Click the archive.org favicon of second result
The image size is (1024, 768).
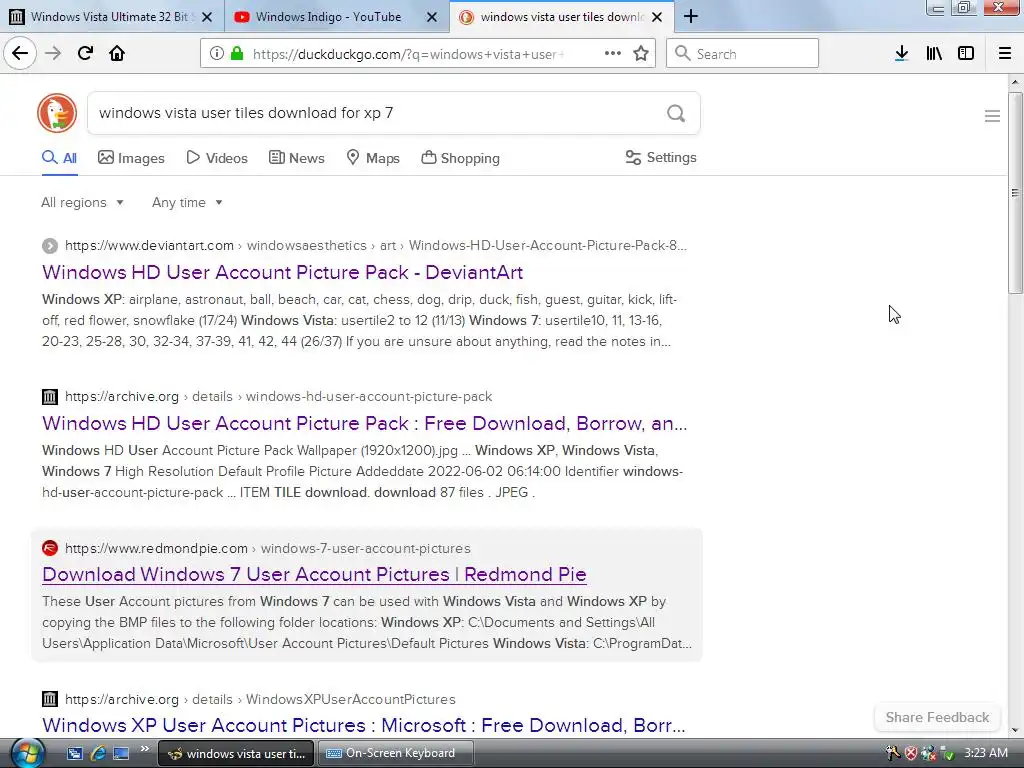(50, 396)
